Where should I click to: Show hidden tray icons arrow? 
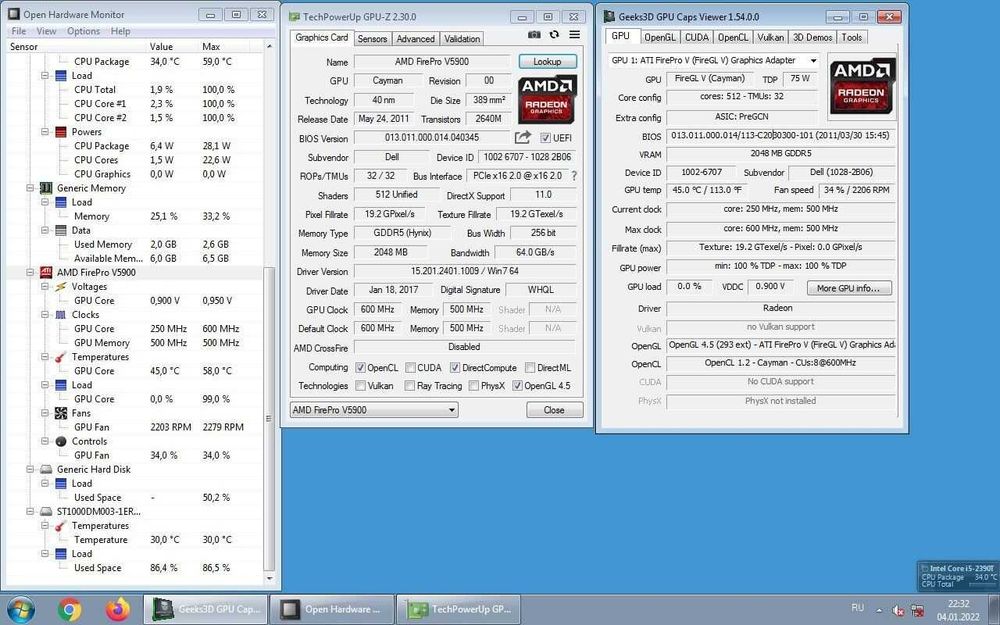[x=879, y=610]
